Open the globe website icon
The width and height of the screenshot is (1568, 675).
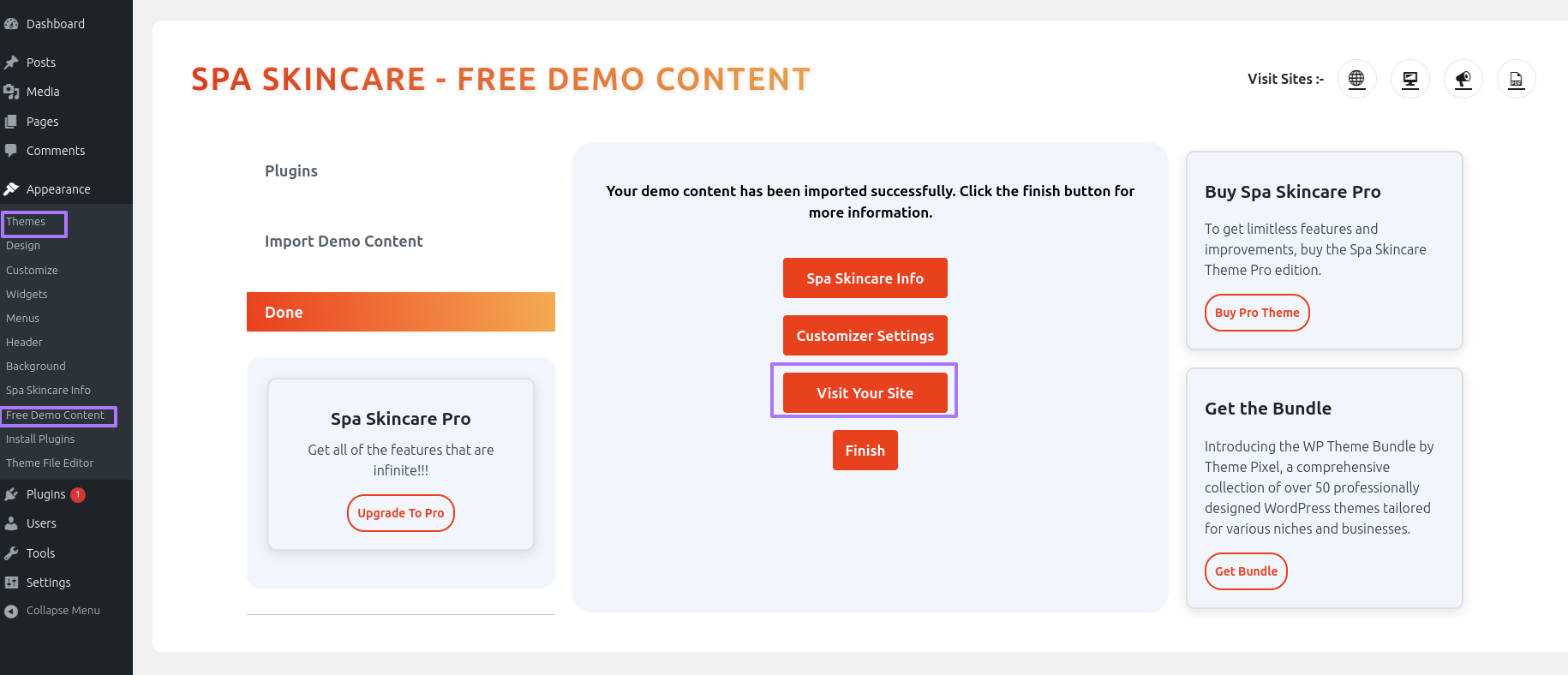tap(1356, 79)
